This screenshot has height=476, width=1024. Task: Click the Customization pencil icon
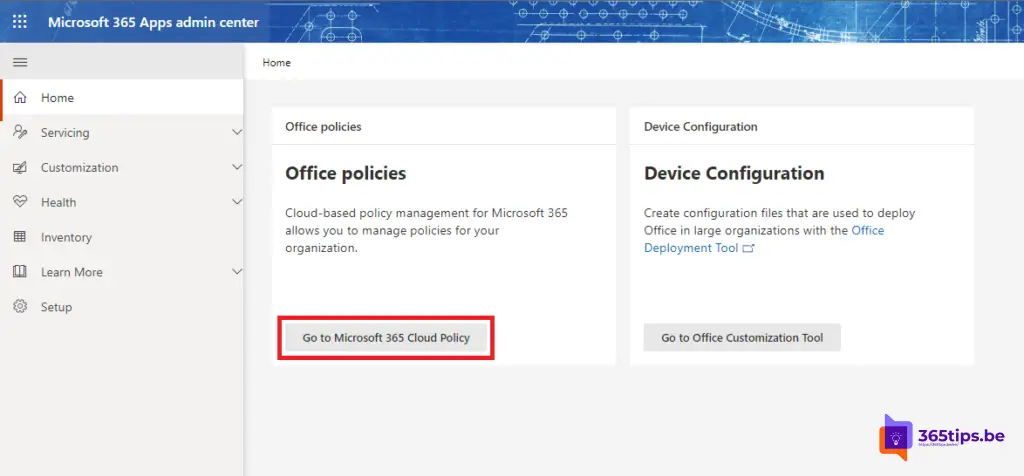click(x=20, y=167)
